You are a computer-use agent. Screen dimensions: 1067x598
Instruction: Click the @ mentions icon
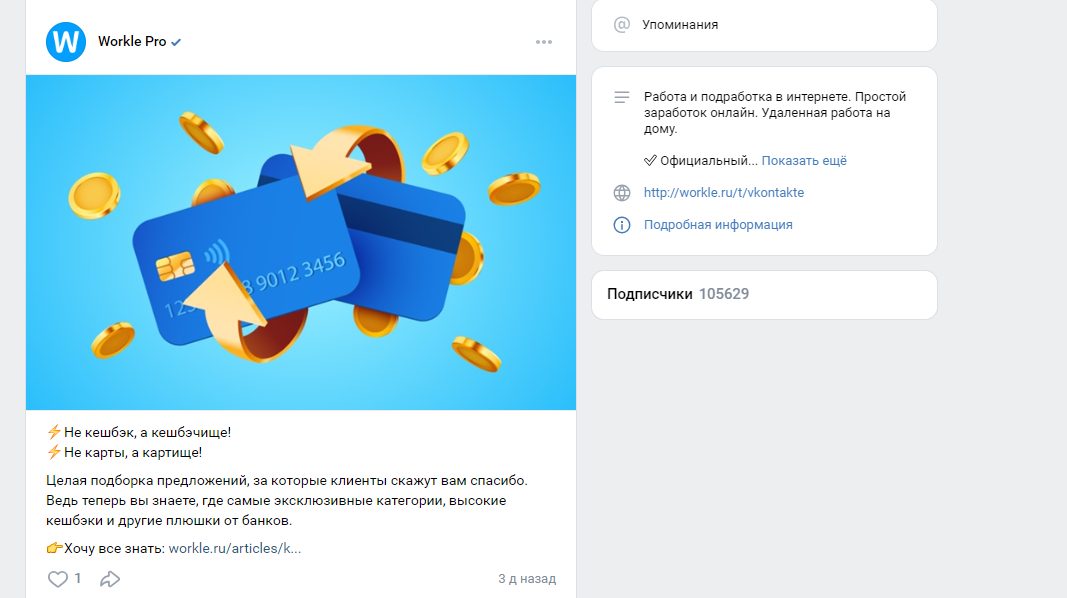pyautogui.click(x=621, y=25)
